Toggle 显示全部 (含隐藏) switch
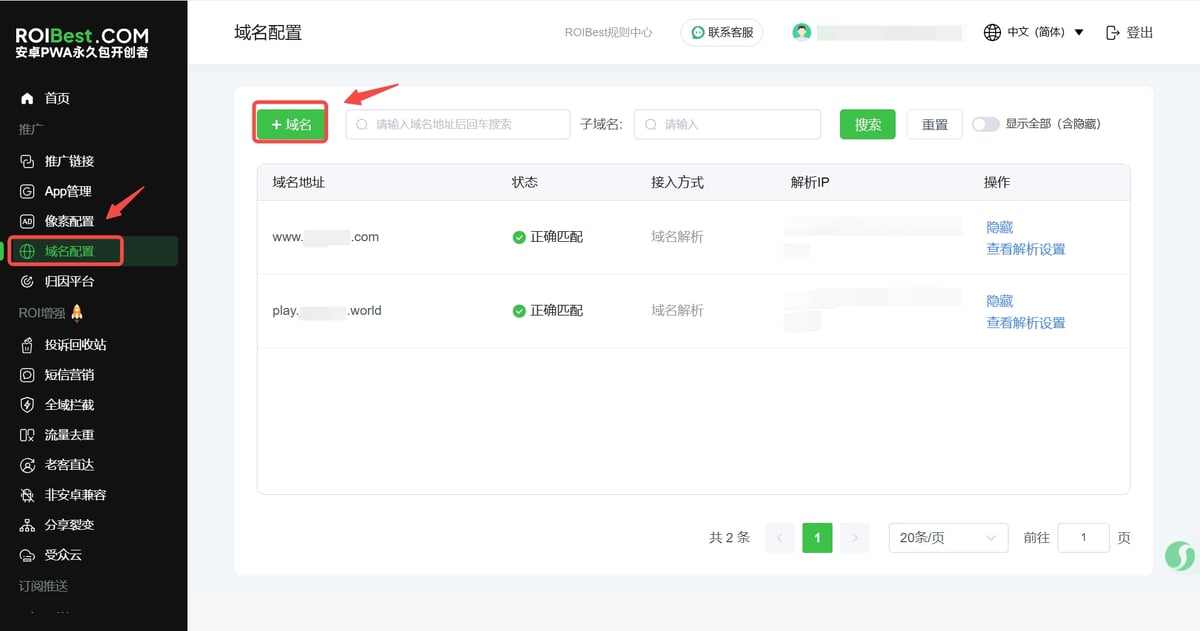This screenshot has width=1200, height=631. 985,124
